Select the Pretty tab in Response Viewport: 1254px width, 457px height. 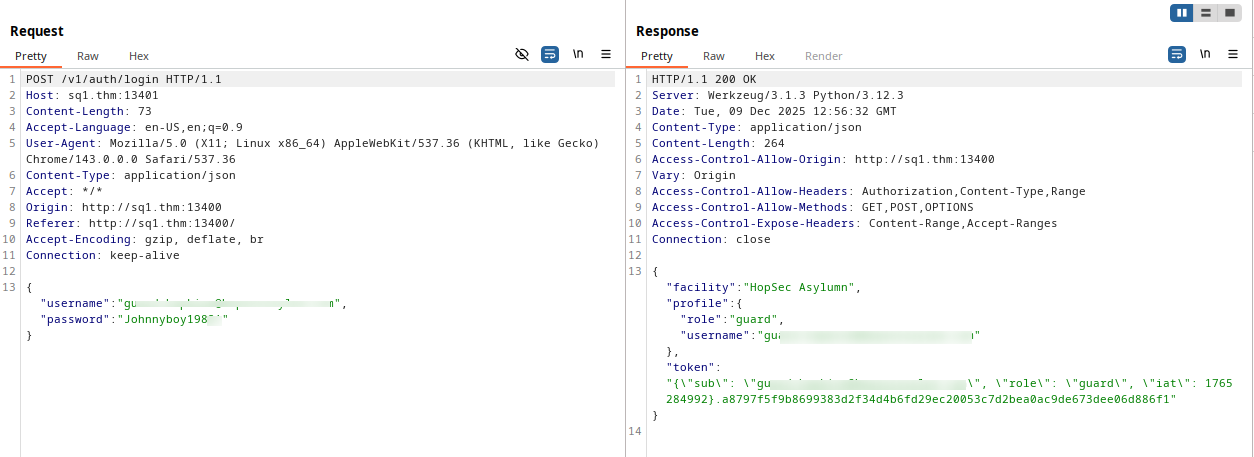click(657, 56)
